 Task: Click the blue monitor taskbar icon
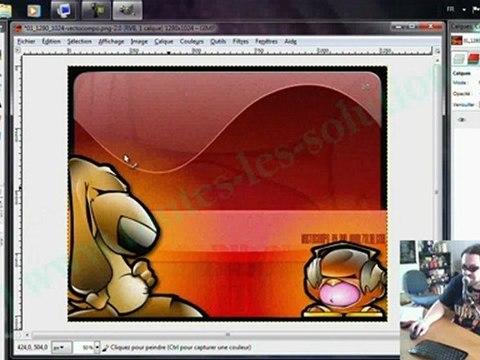click(x=63, y=10)
